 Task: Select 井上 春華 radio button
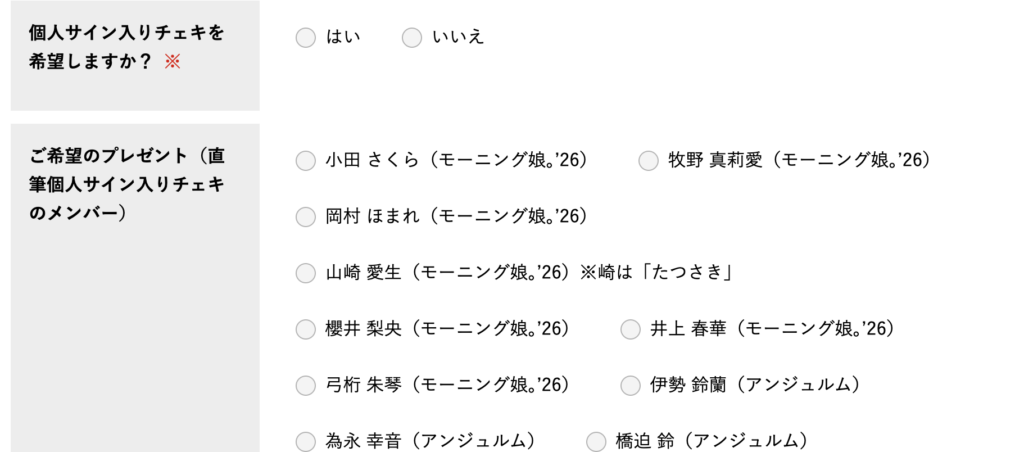[630, 329]
